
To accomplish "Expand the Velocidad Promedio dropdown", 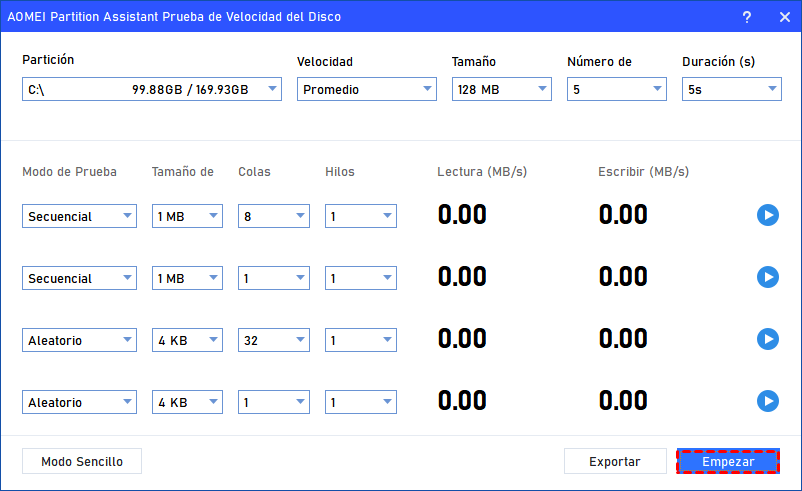I will pos(366,90).
